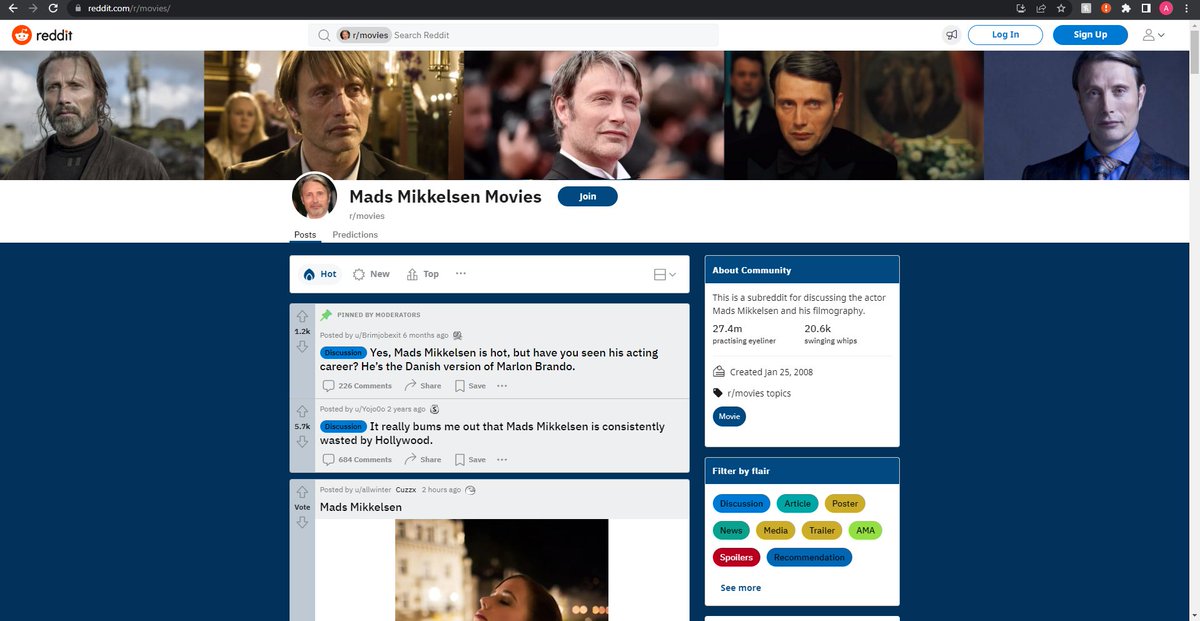This screenshot has height=621, width=1200.
Task: Upvote the Marlon Brando discussion post
Action: 302,317
